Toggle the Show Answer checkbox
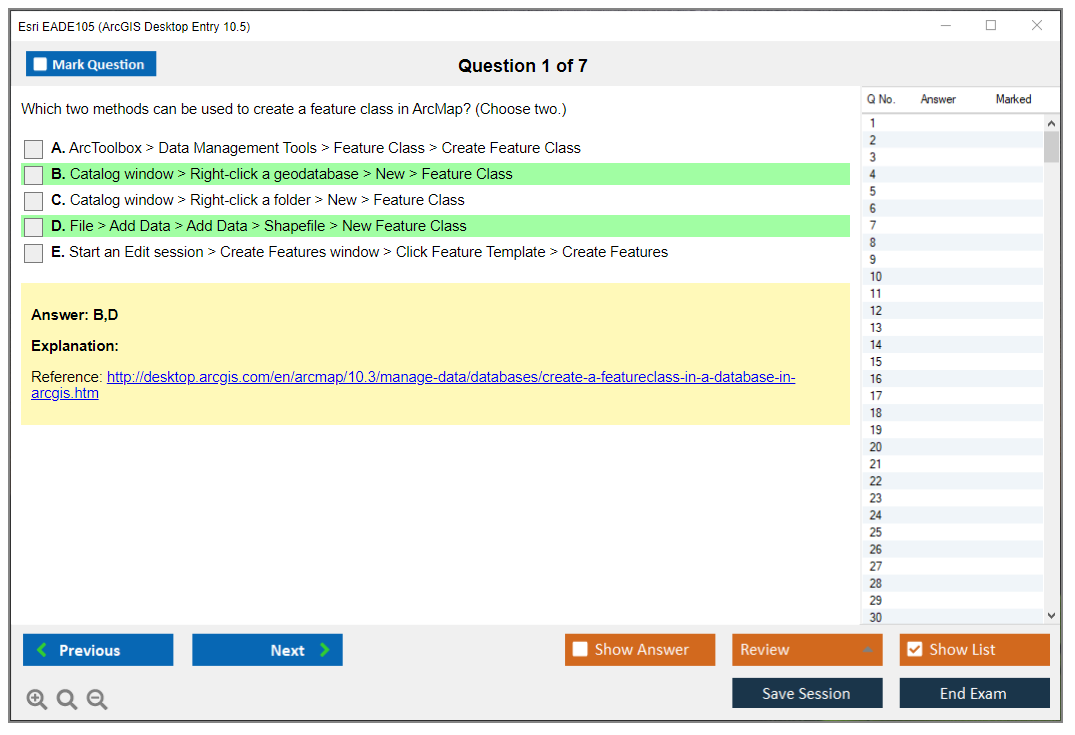 click(x=580, y=650)
